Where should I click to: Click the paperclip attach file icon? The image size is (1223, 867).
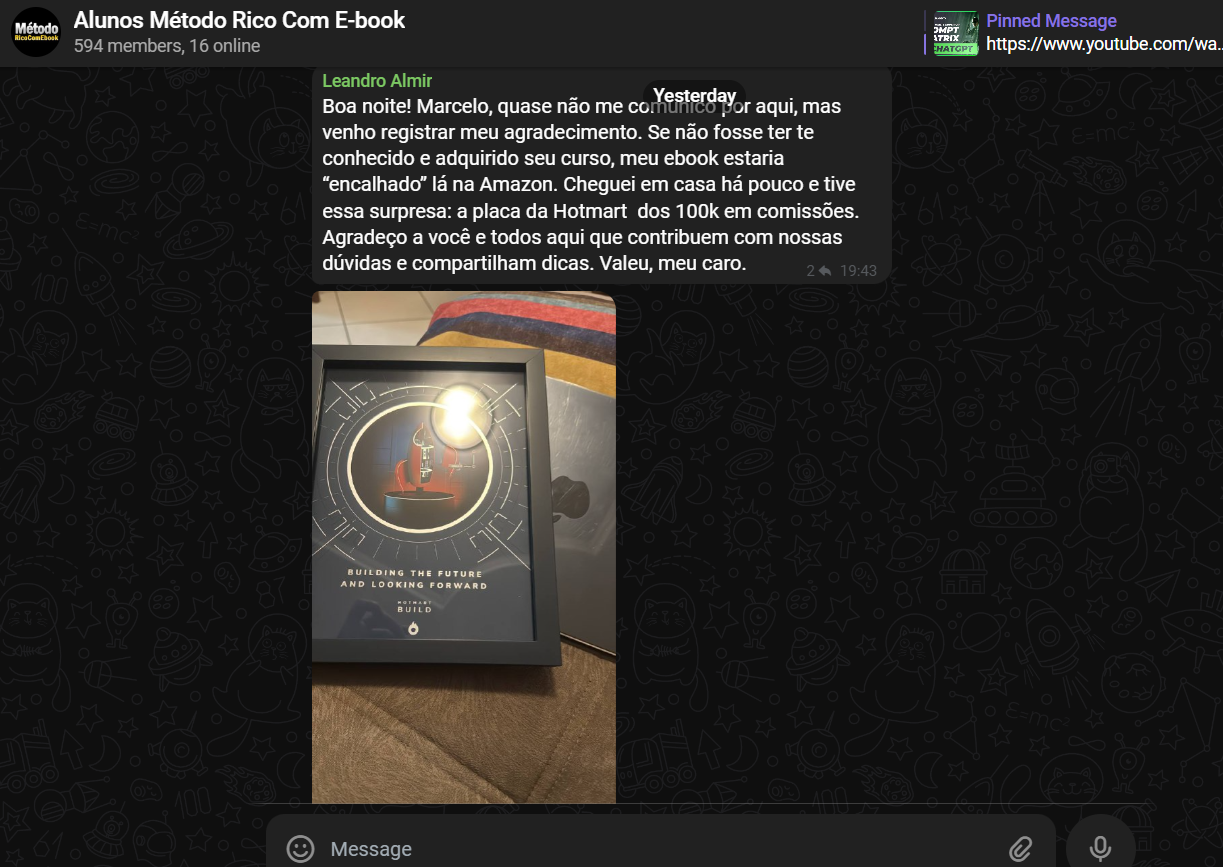point(1020,849)
